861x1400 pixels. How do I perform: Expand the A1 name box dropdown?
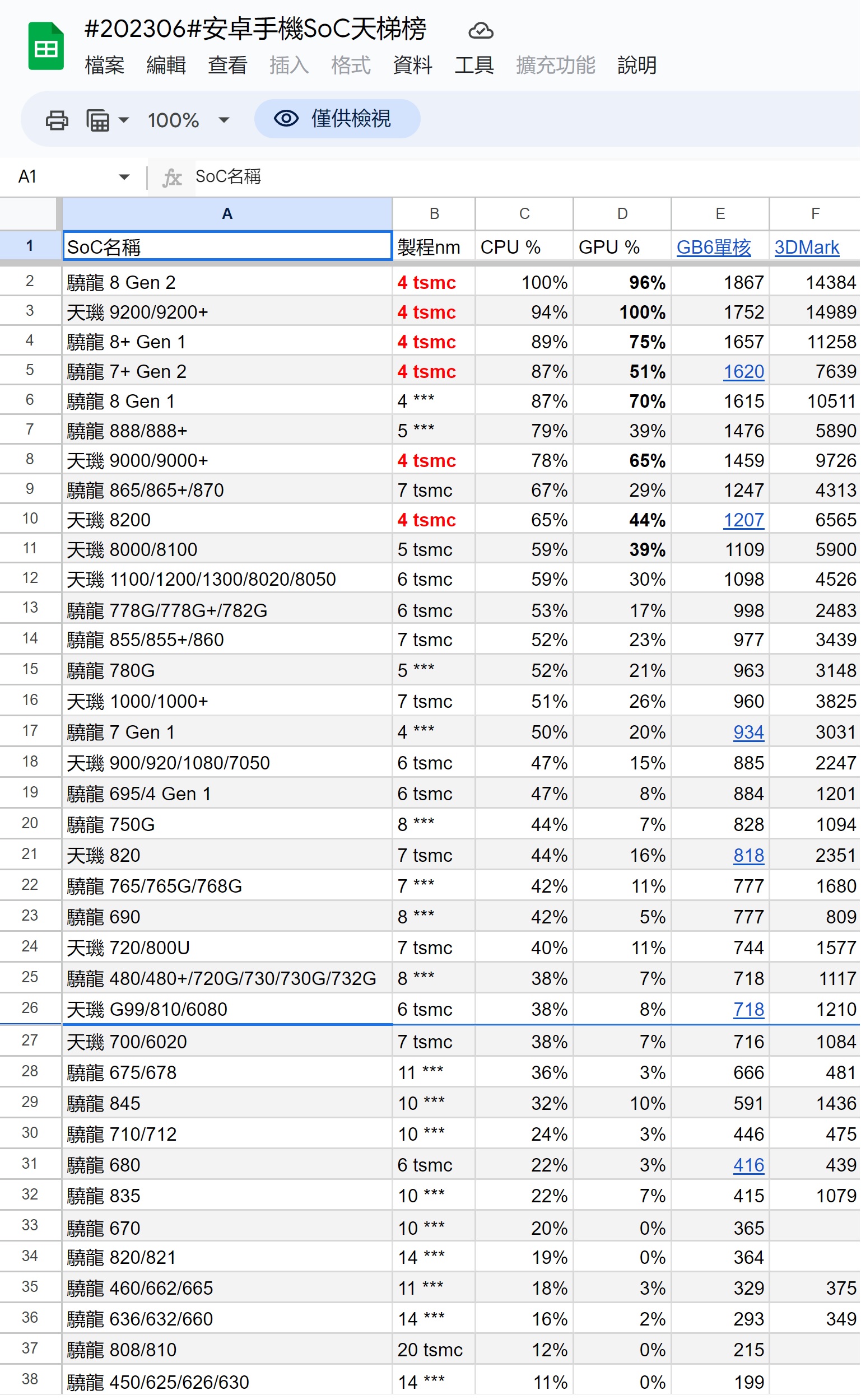(x=124, y=177)
